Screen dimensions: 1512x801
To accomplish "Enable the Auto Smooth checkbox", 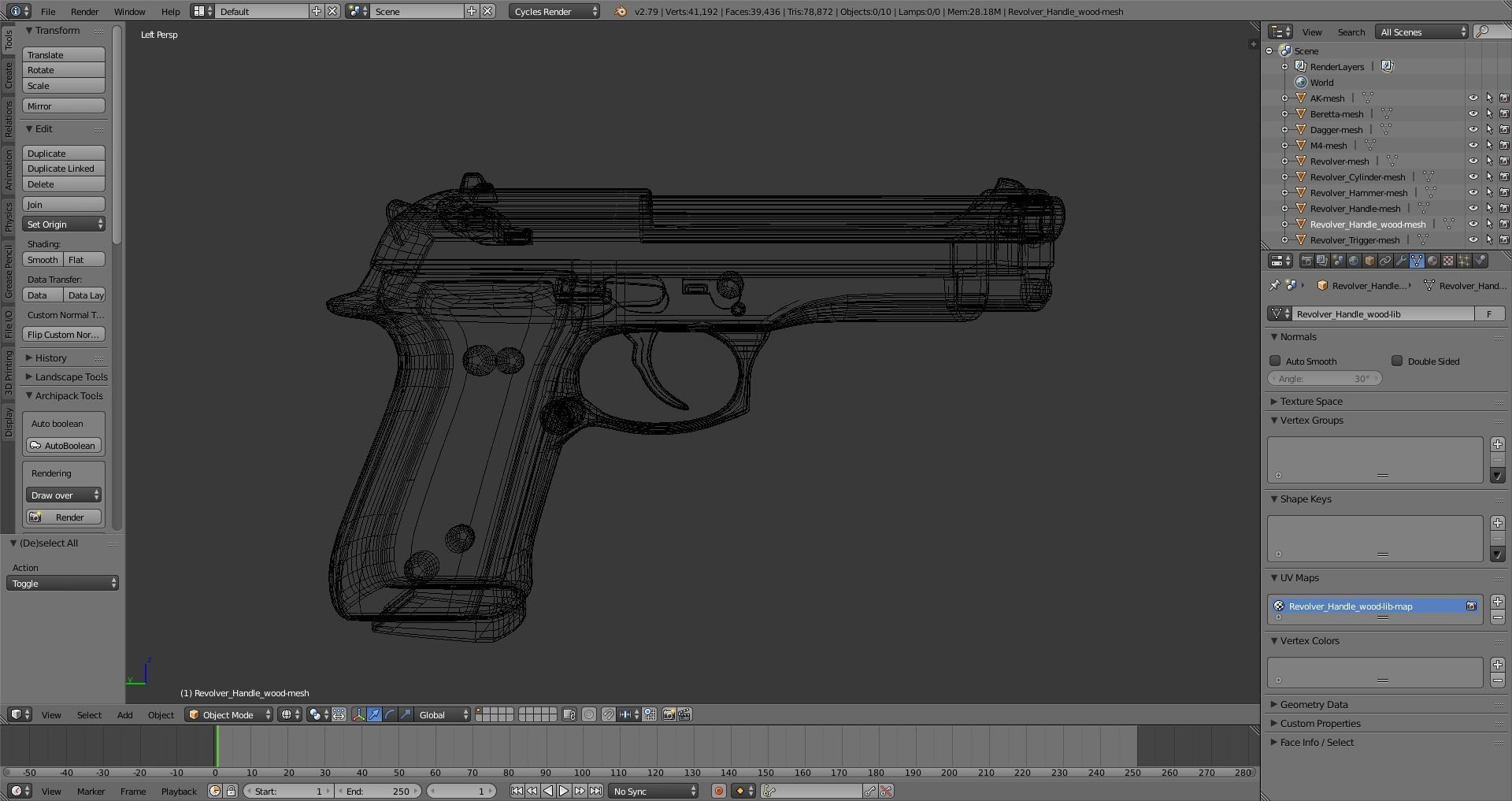I will click(1275, 361).
